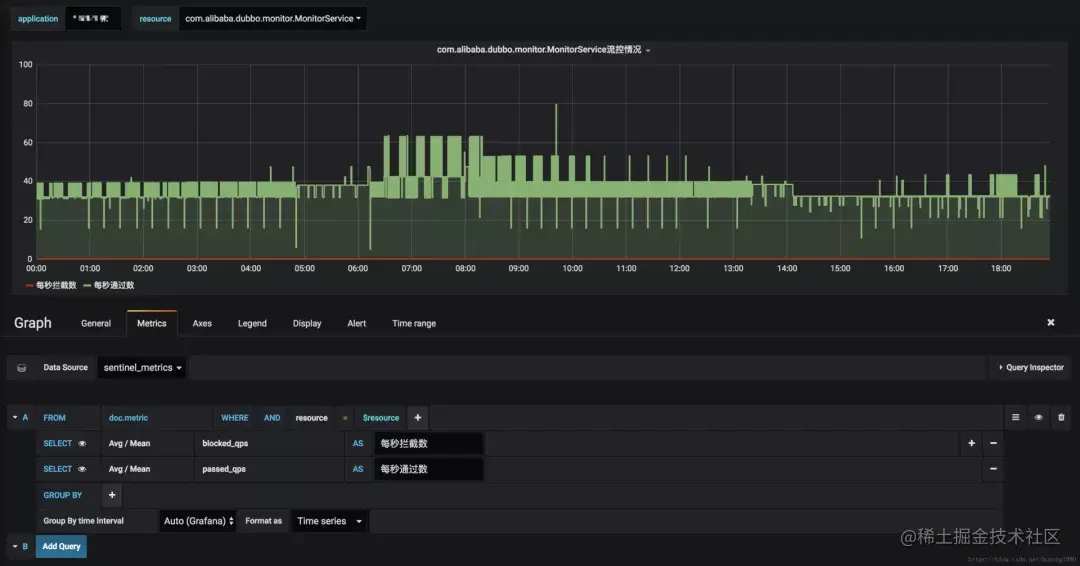The image size is (1080, 566).
Task: Click the equals operator in WHERE clause
Action: click(x=345, y=418)
